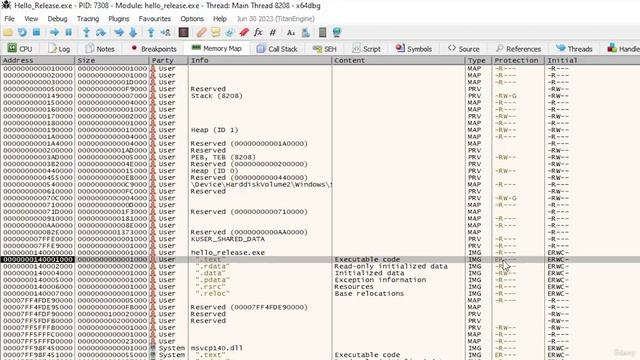Select the ".pdata" section row

coord(320,280)
